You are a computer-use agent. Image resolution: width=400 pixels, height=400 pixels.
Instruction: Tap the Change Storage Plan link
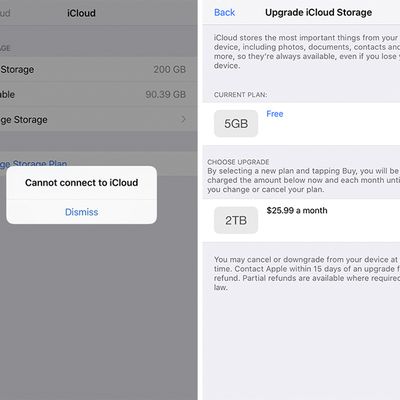click(33, 164)
